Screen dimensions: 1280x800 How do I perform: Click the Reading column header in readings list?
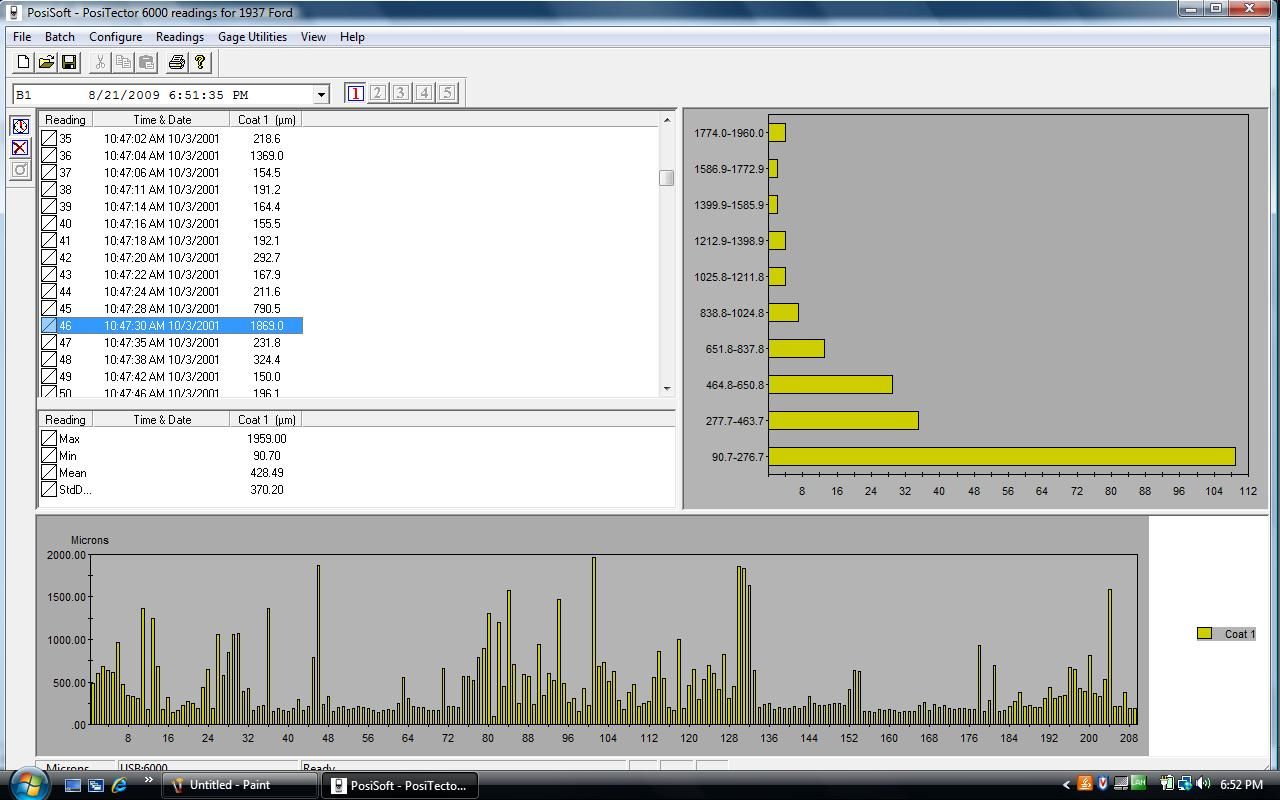click(66, 120)
